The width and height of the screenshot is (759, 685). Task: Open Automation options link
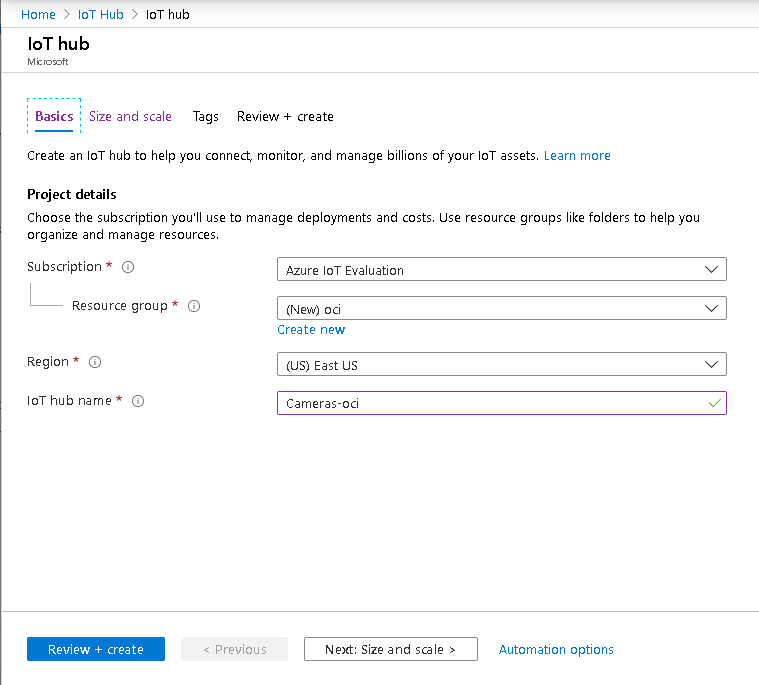pos(556,650)
